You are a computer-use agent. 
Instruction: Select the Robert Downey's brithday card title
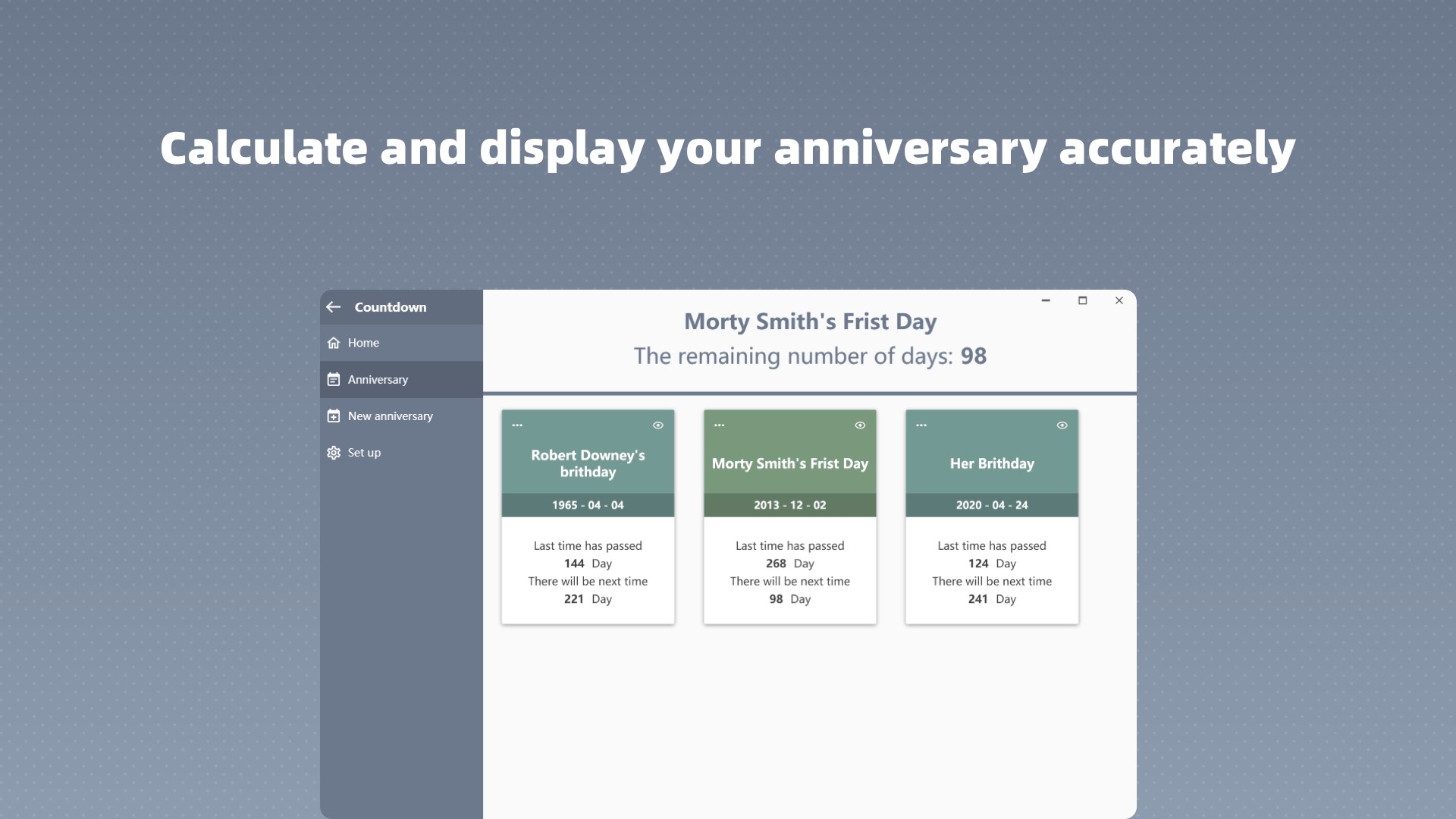588,463
